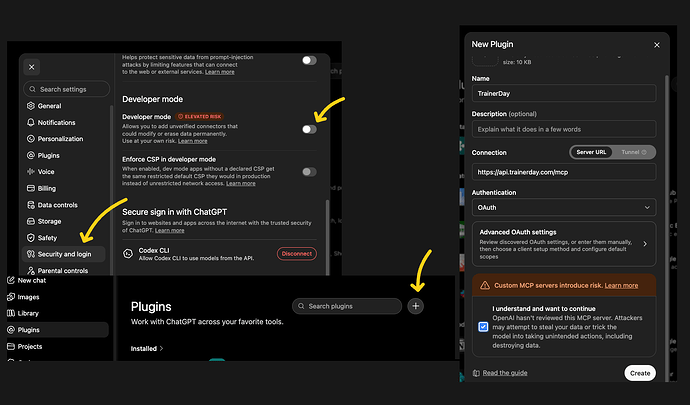Toggle Enforce CSP in developer mode

tap(309, 172)
